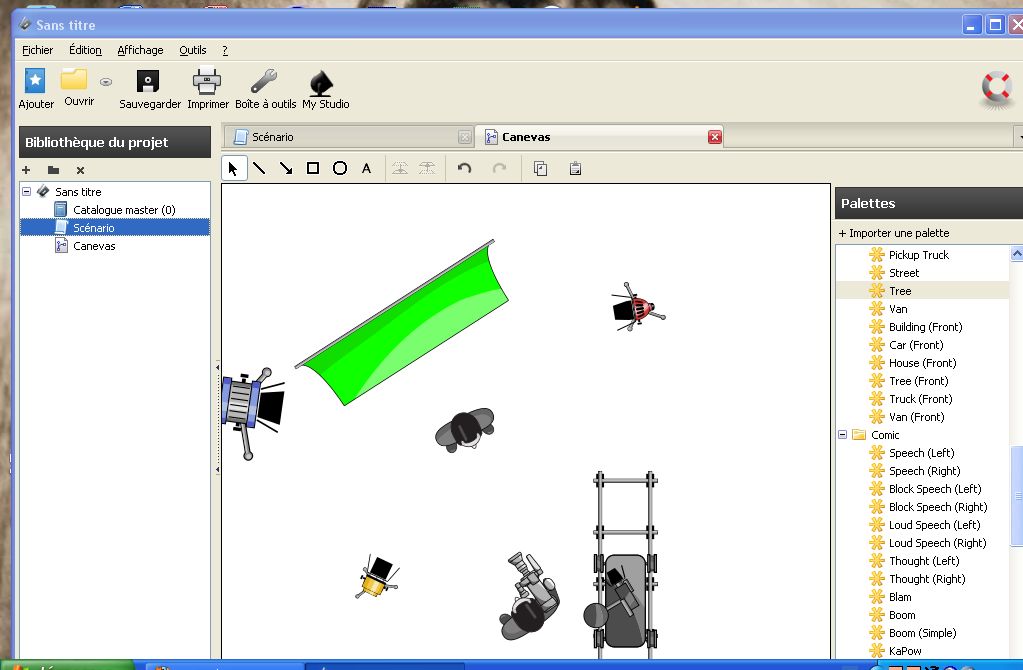This screenshot has width=1023, height=670.
Task: Open Canevas in the library tree
Action: pos(94,246)
